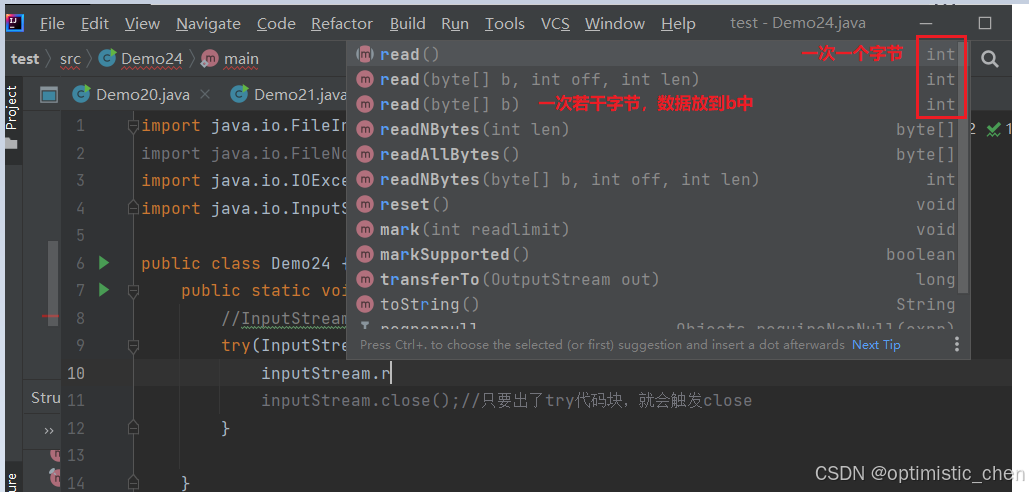The width and height of the screenshot is (1029, 492).
Task: Click the fold end marker at line 12
Action: [x=133, y=428]
